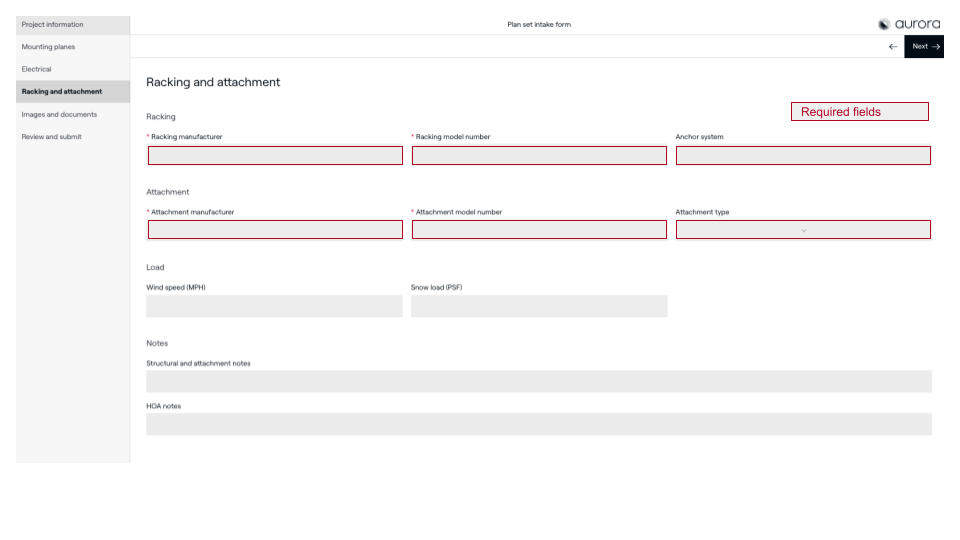Viewport: 960px width, 540px height.
Task: Select the Snow load (PSF) input
Action: (539, 306)
